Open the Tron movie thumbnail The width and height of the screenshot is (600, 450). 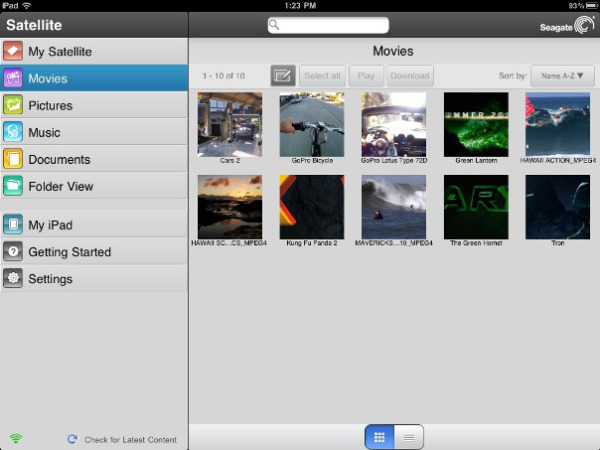point(558,207)
